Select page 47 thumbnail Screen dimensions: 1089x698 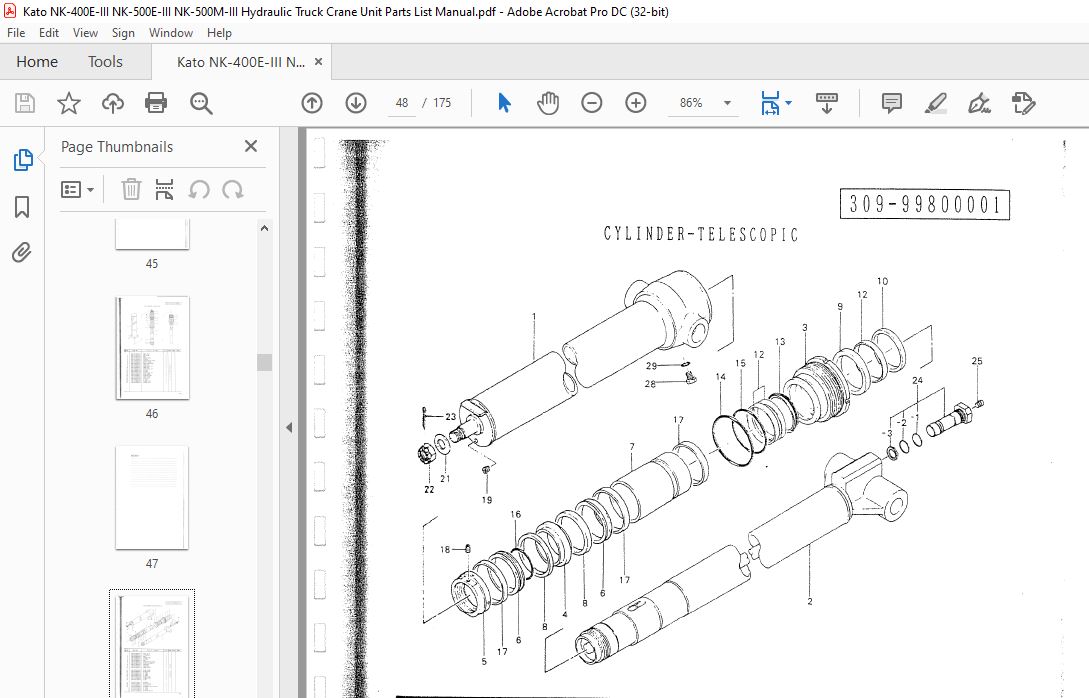tap(152, 498)
